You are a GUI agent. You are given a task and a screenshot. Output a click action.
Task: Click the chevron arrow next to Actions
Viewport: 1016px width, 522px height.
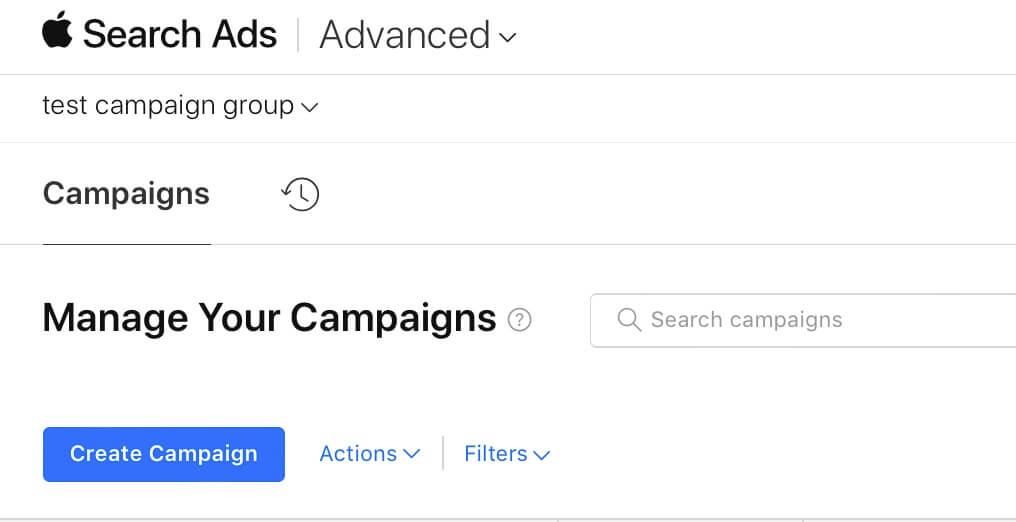[412, 454]
